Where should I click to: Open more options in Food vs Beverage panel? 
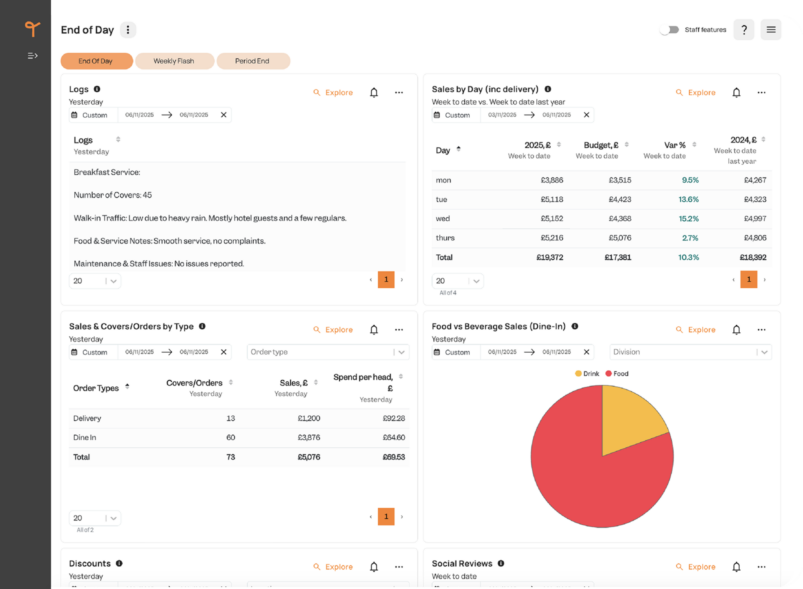coord(761,329)
